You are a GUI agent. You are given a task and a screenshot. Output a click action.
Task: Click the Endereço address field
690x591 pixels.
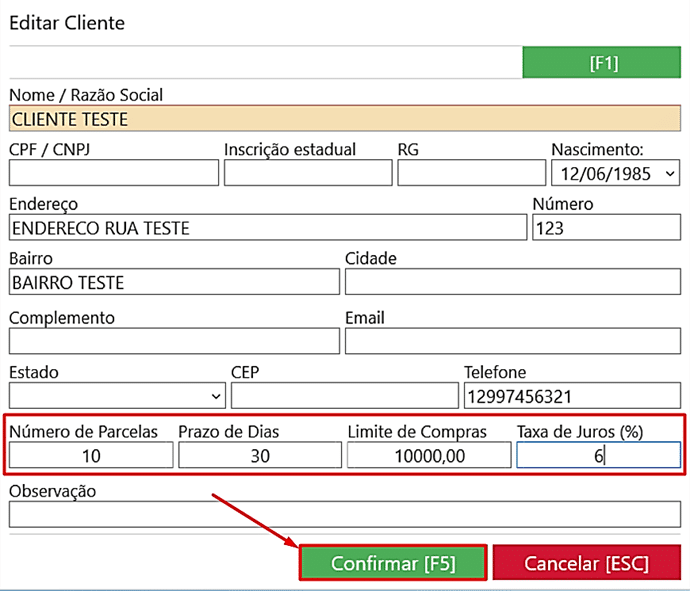(267, 228)
